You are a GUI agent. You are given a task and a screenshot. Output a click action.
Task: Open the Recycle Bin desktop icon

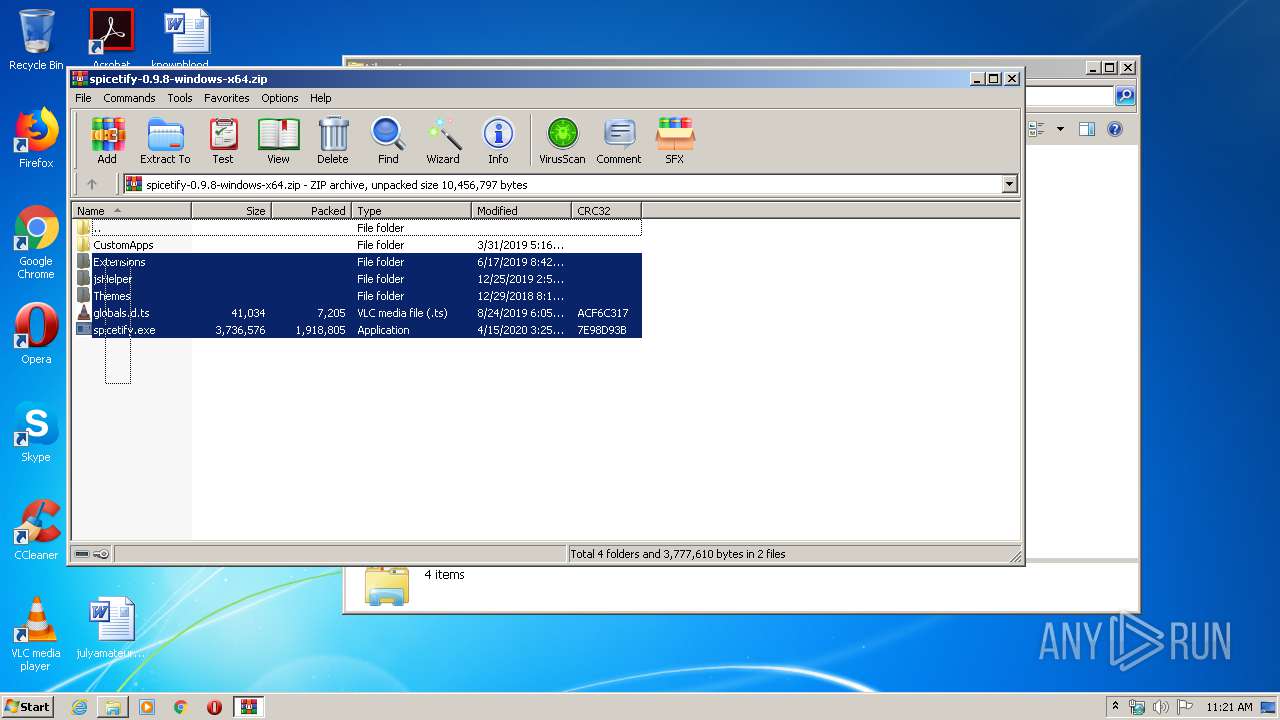pos(36,40)
